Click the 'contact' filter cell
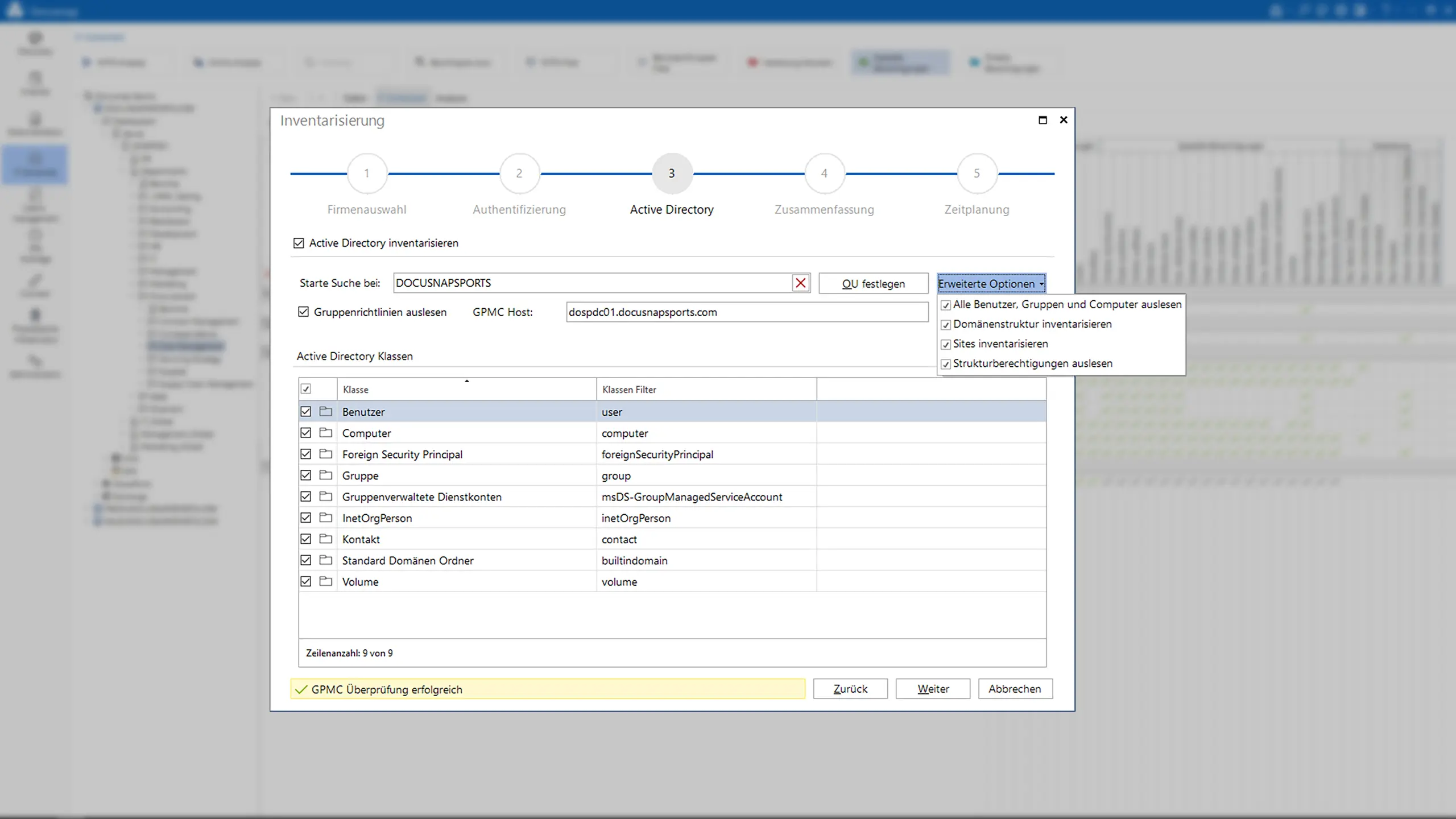 pos(706,539)
